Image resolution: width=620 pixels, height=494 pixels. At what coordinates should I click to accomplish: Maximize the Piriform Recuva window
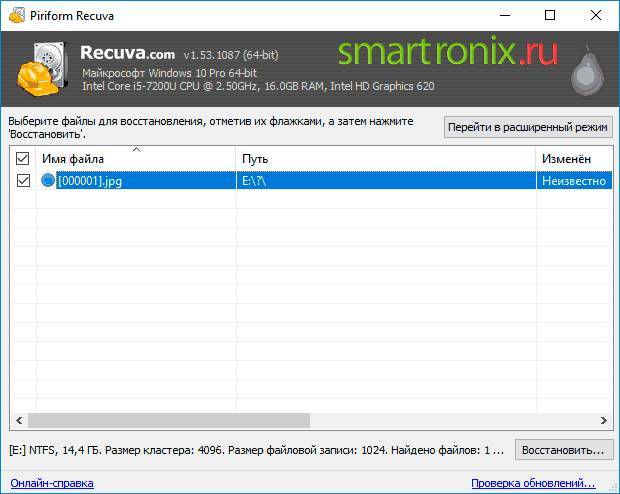550,15
